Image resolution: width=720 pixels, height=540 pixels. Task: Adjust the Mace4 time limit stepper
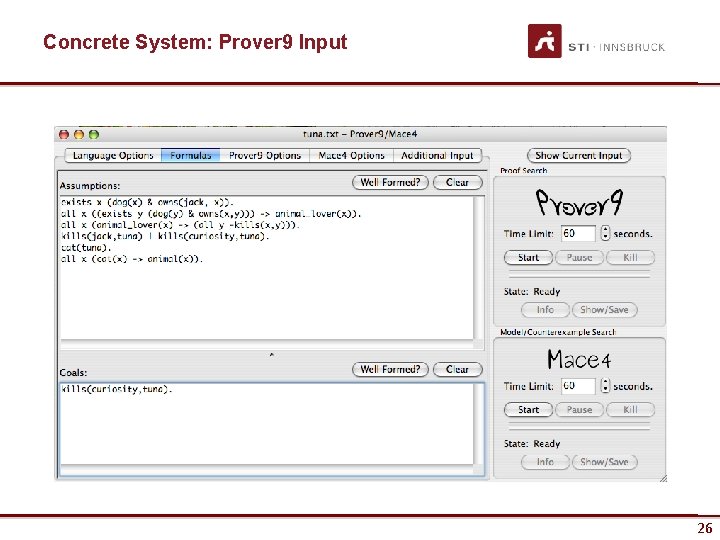pyautogui.click(x=605, y=386)
